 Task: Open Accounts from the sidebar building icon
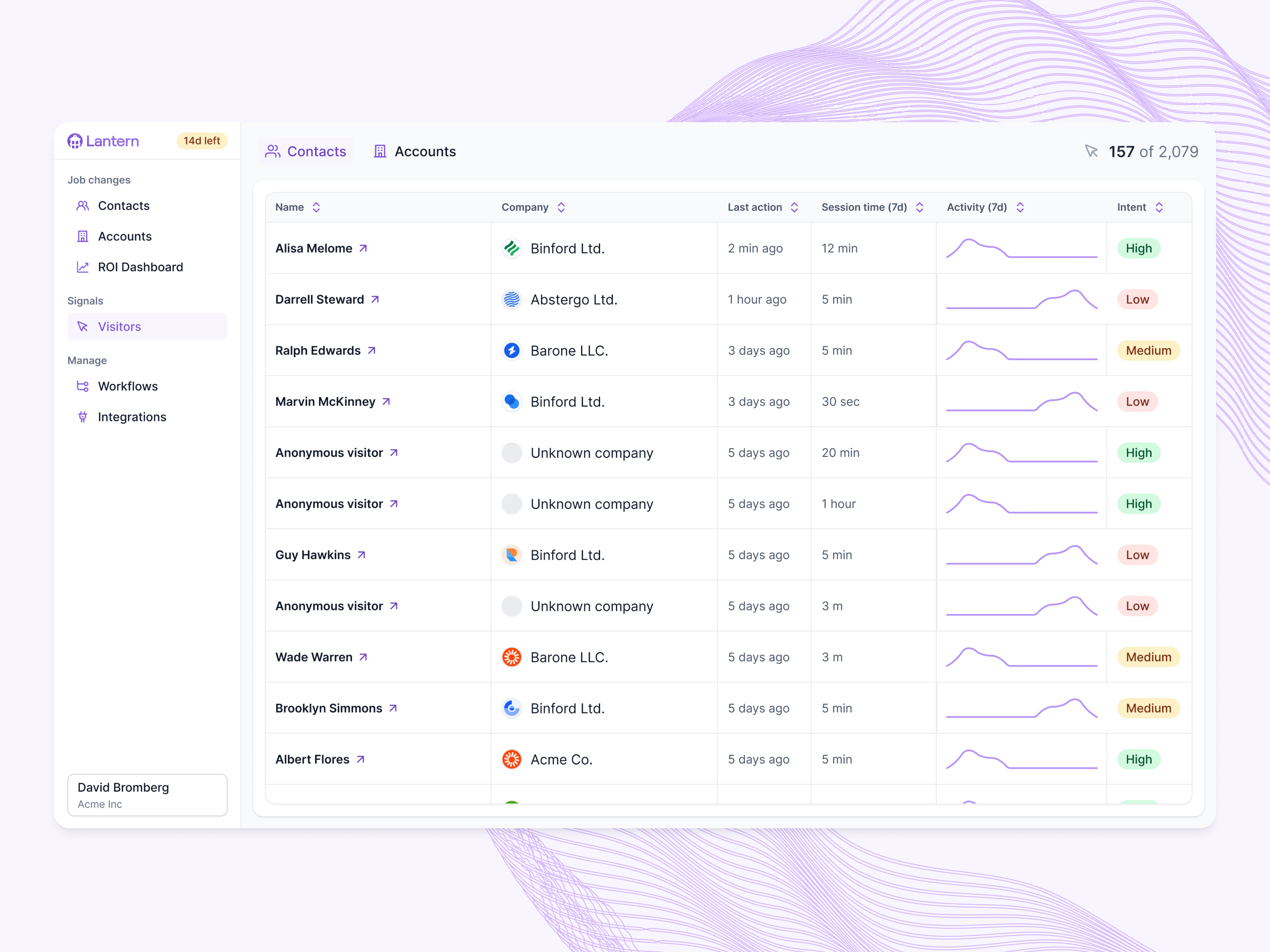83,236
